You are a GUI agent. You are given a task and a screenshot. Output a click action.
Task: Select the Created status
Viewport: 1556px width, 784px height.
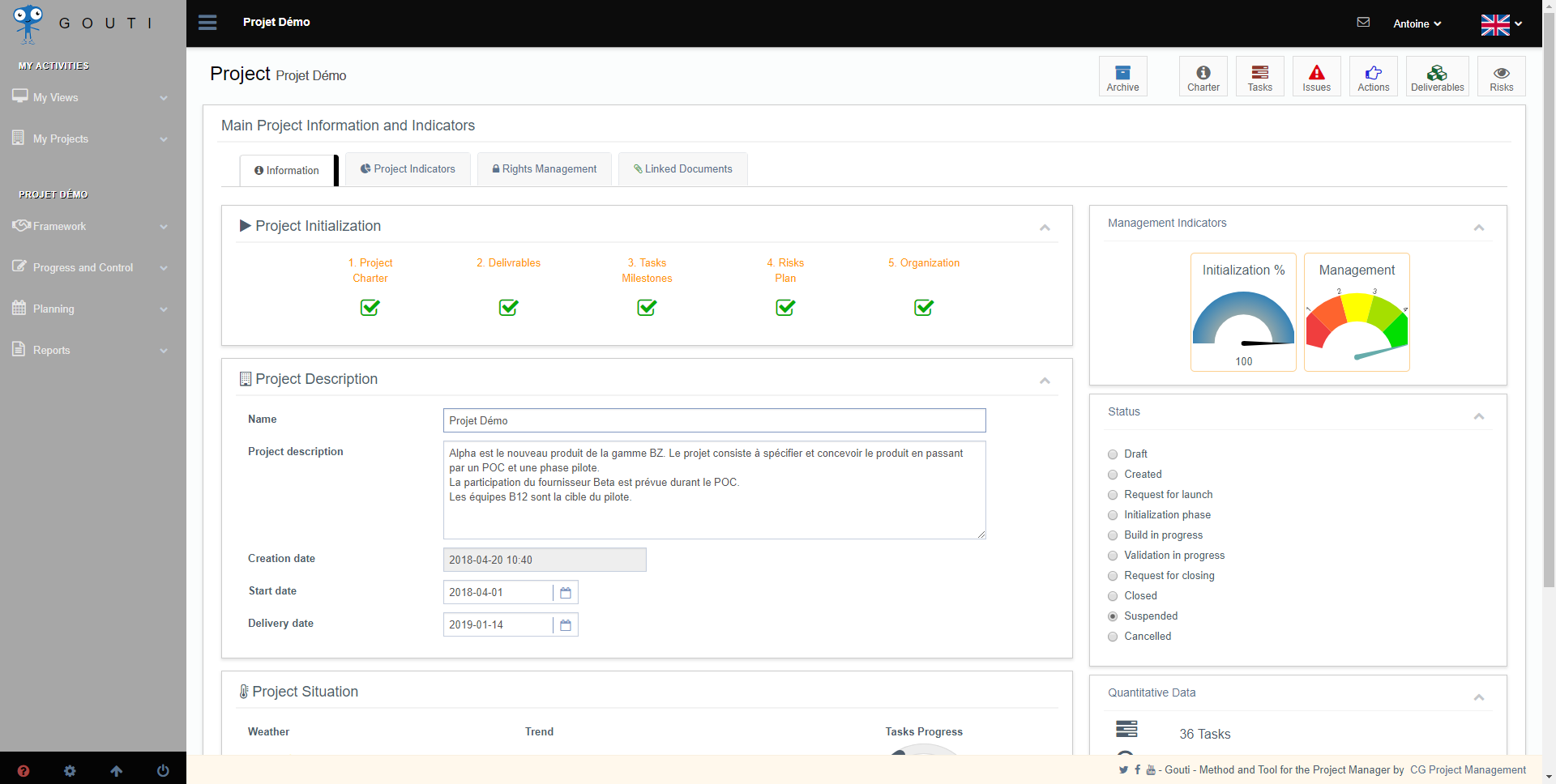tap(1113, 475)
